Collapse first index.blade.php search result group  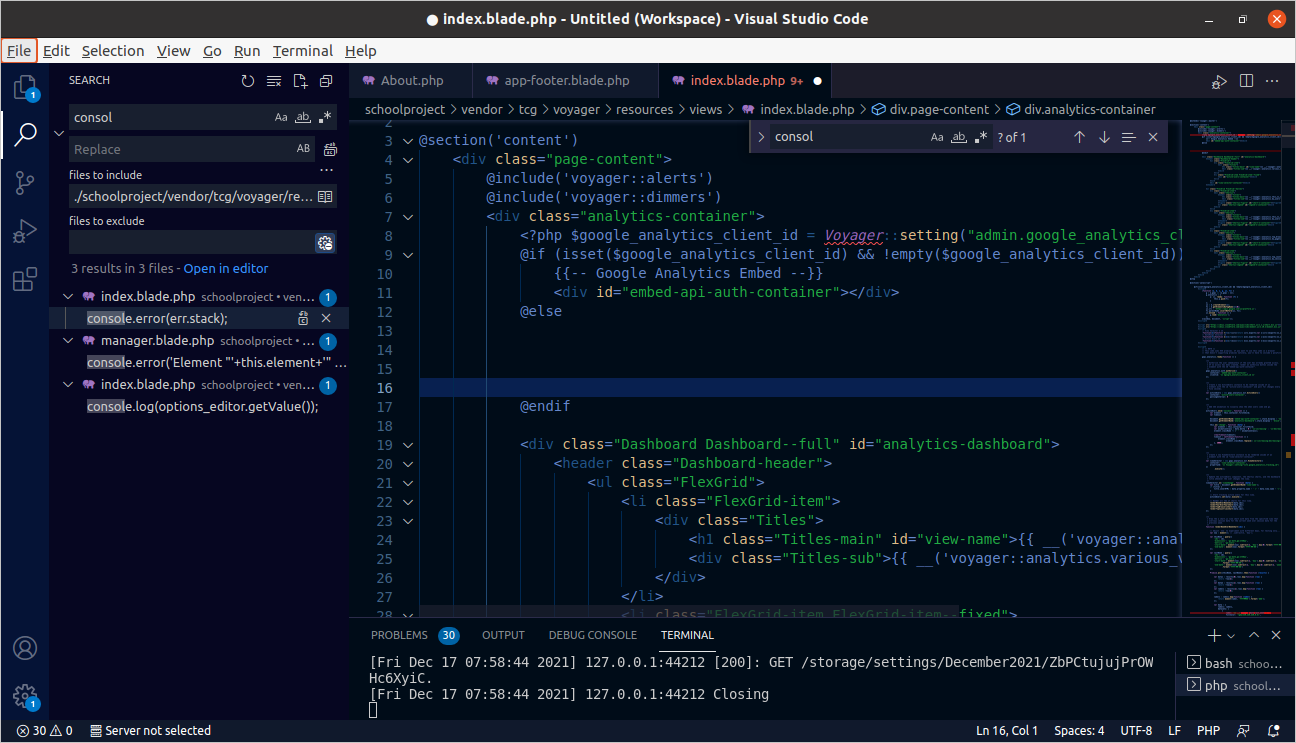[68, 297]
